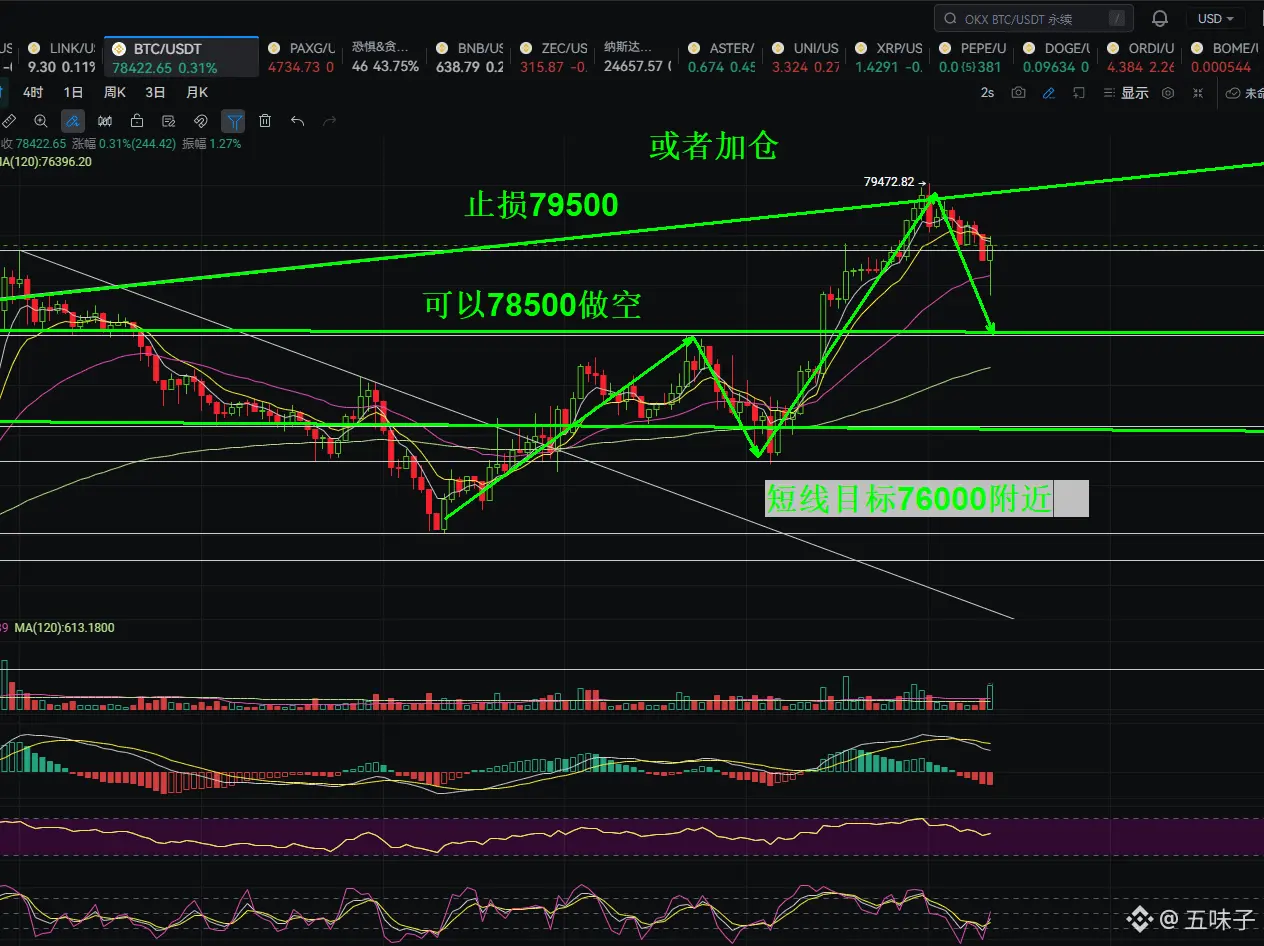Switch to the 3日 timeframe
1264x946 pixels.
(x=155, y=92)
